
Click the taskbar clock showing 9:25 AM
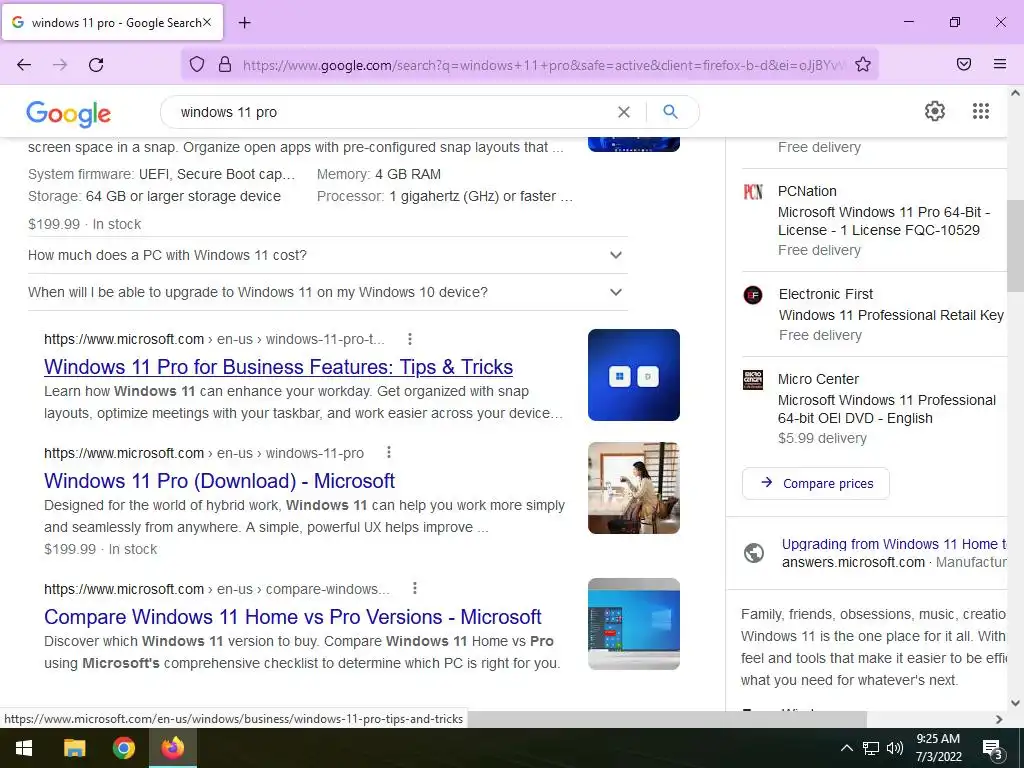point(938,748)
